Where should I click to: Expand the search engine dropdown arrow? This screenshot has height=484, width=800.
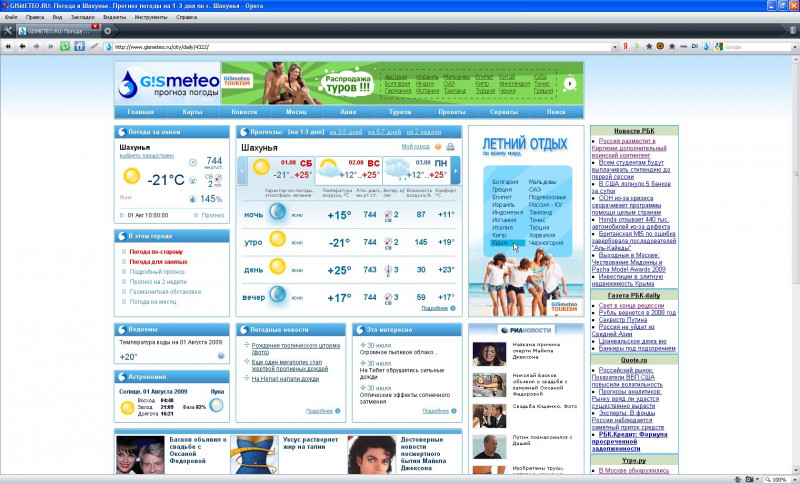click(x=795, y=47)
